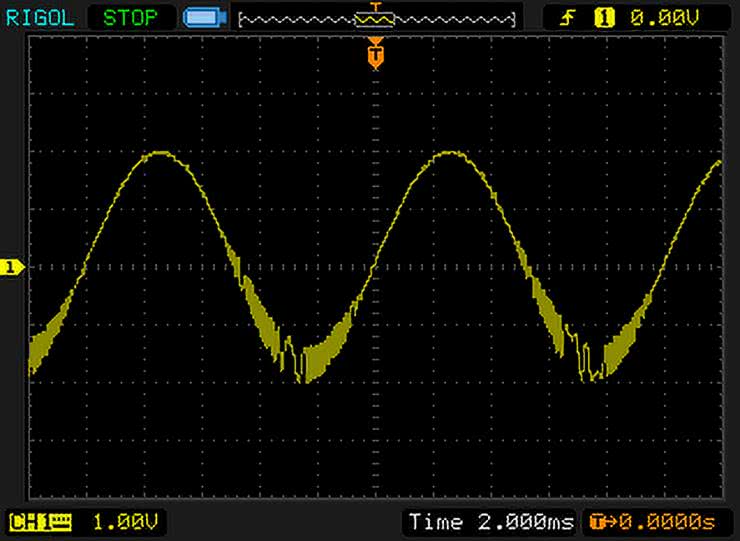740x541 pixels.
Task: Click the yellow CH1 channel label
Action: click(25, 521)
